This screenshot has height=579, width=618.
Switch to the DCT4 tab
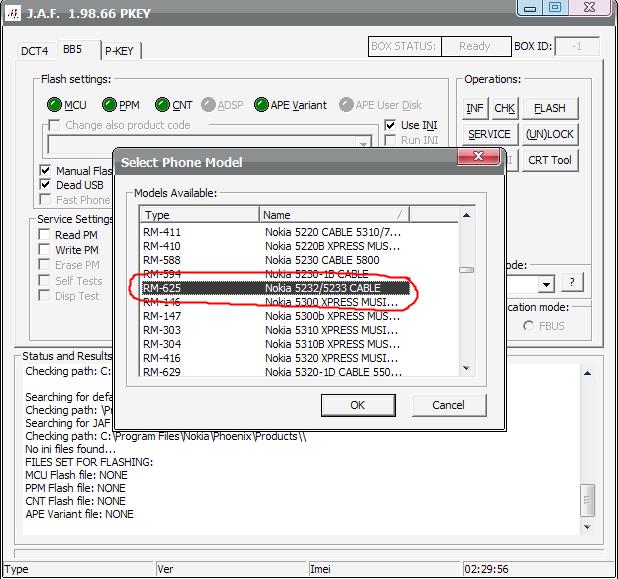click(x=35, y=51)
